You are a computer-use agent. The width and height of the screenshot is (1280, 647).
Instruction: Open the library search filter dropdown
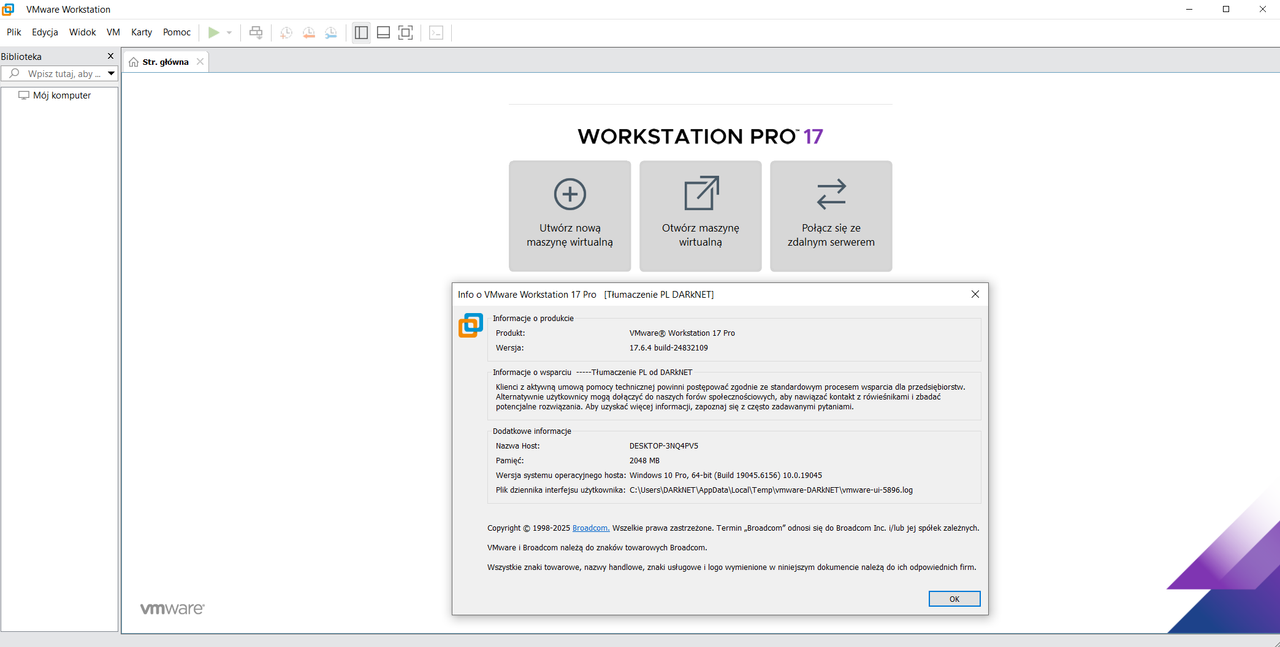pos(111,74)
